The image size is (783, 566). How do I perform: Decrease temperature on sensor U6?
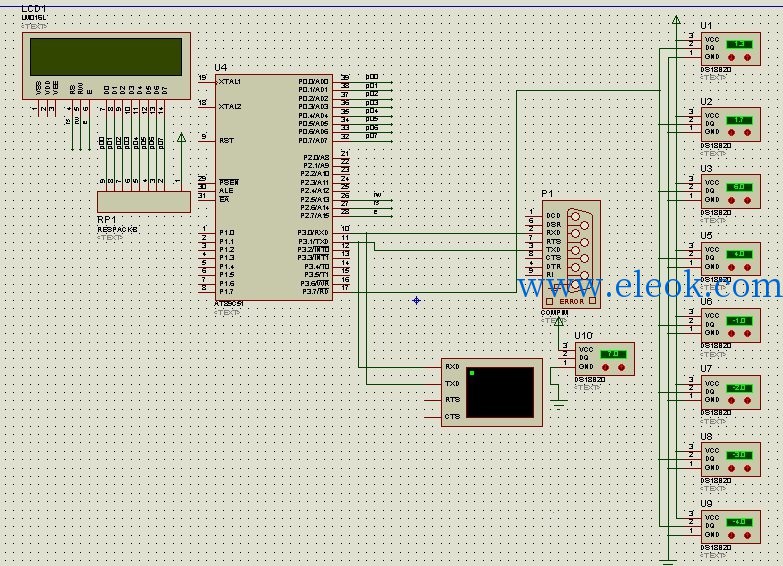click(x=732, y=333)
